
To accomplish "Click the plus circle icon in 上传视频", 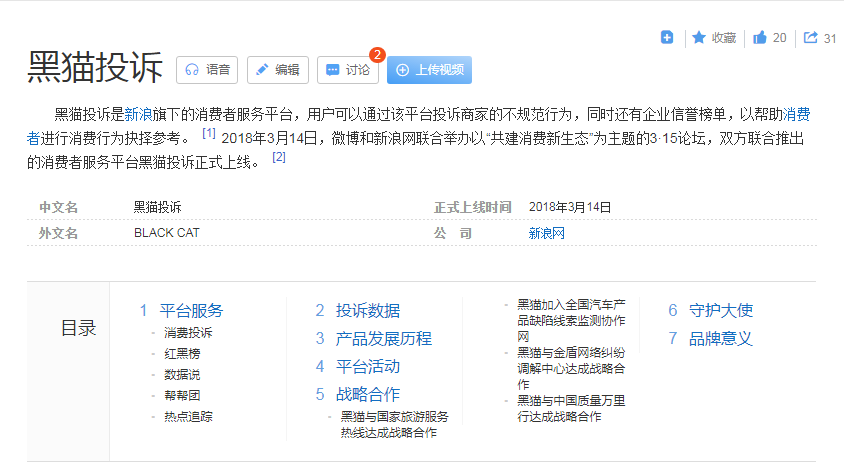I will point(402,70).
